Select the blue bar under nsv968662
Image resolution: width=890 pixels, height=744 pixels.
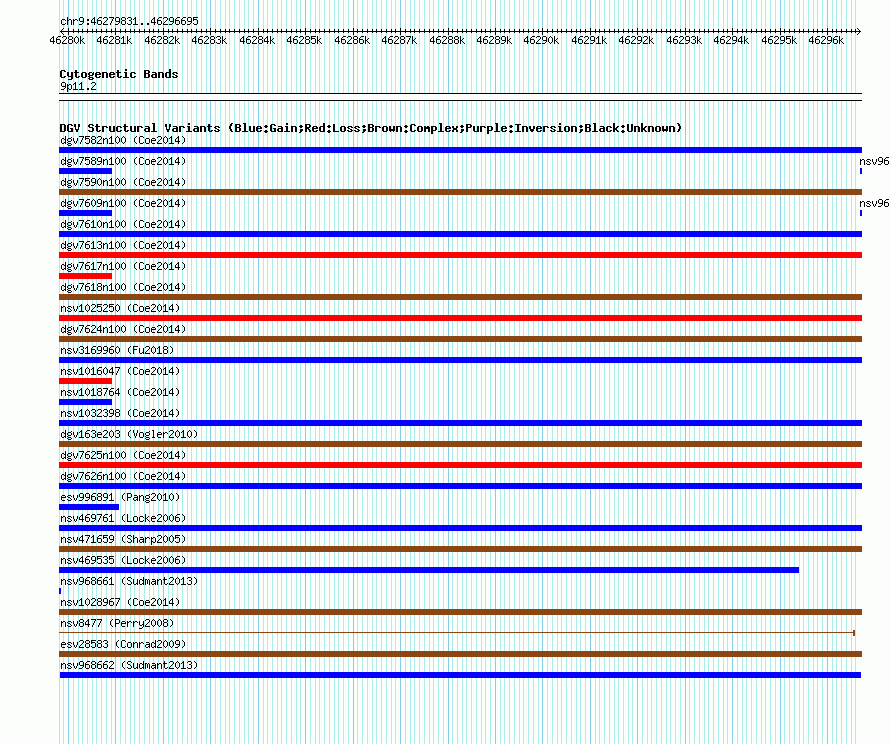pyautogui.click(x=460, y=675)
